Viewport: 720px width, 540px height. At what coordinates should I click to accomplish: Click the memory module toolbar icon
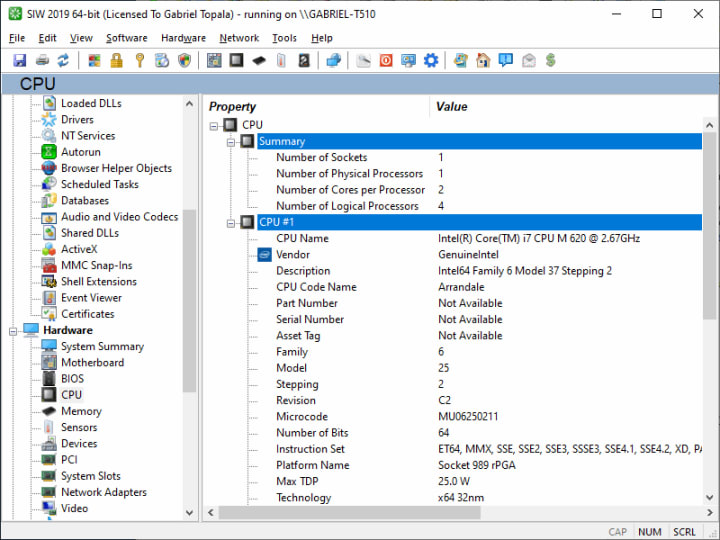259,60
